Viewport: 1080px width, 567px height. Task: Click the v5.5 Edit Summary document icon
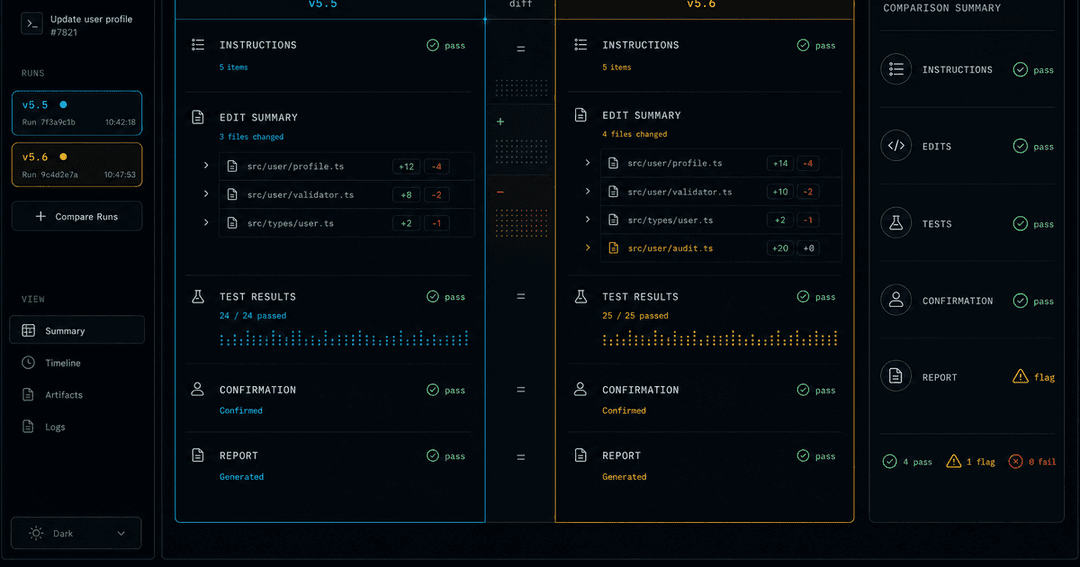[x=198, y=117]
